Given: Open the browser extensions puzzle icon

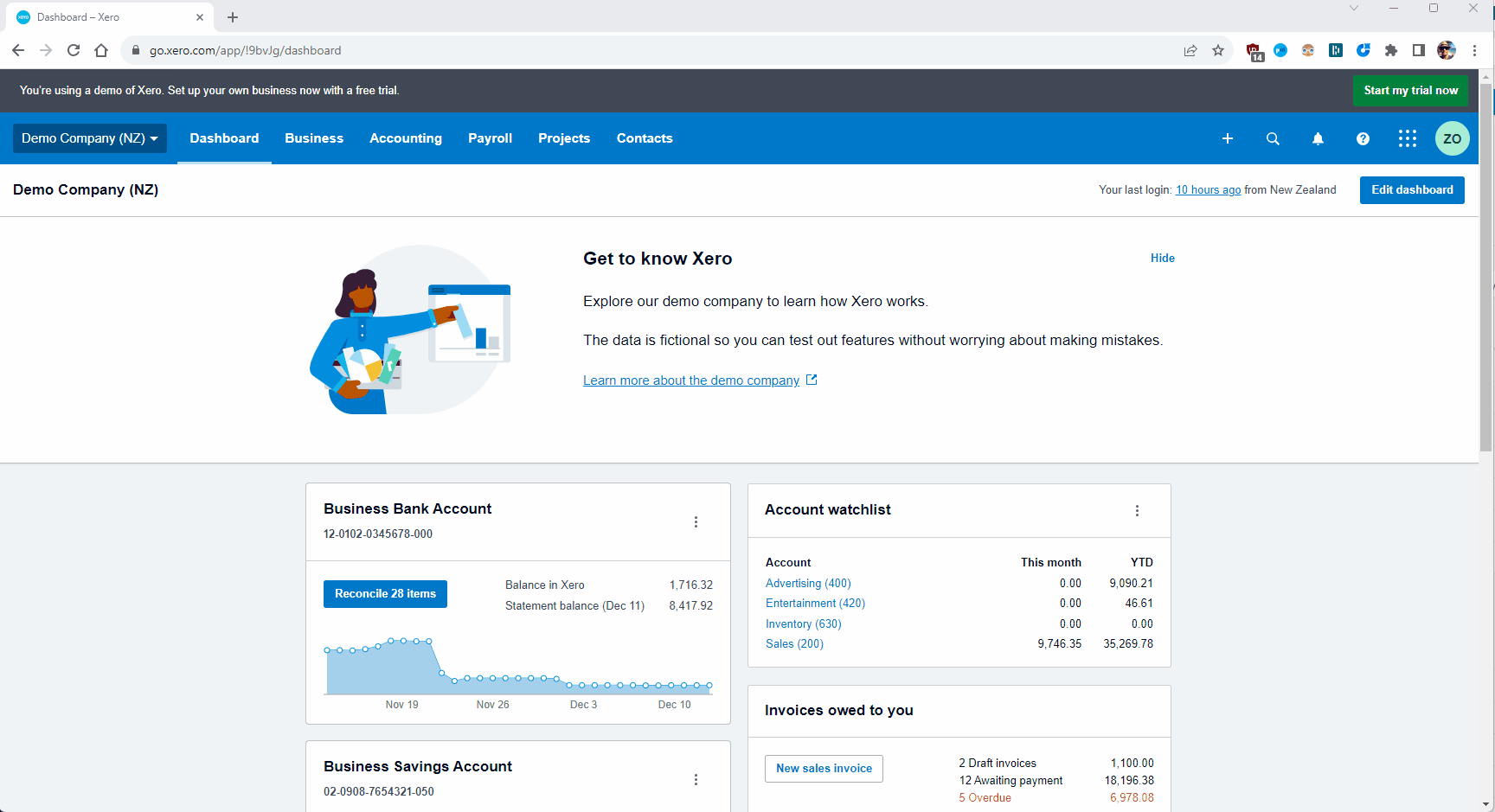Looking at the screenshot, I should 1391,50.
